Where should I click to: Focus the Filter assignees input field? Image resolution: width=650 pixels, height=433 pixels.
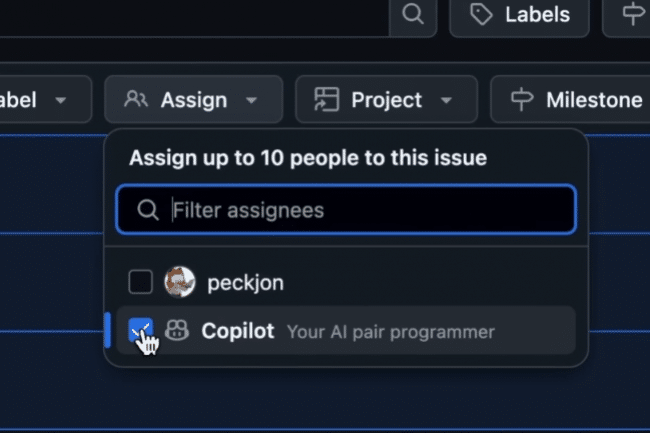(346, 210)
